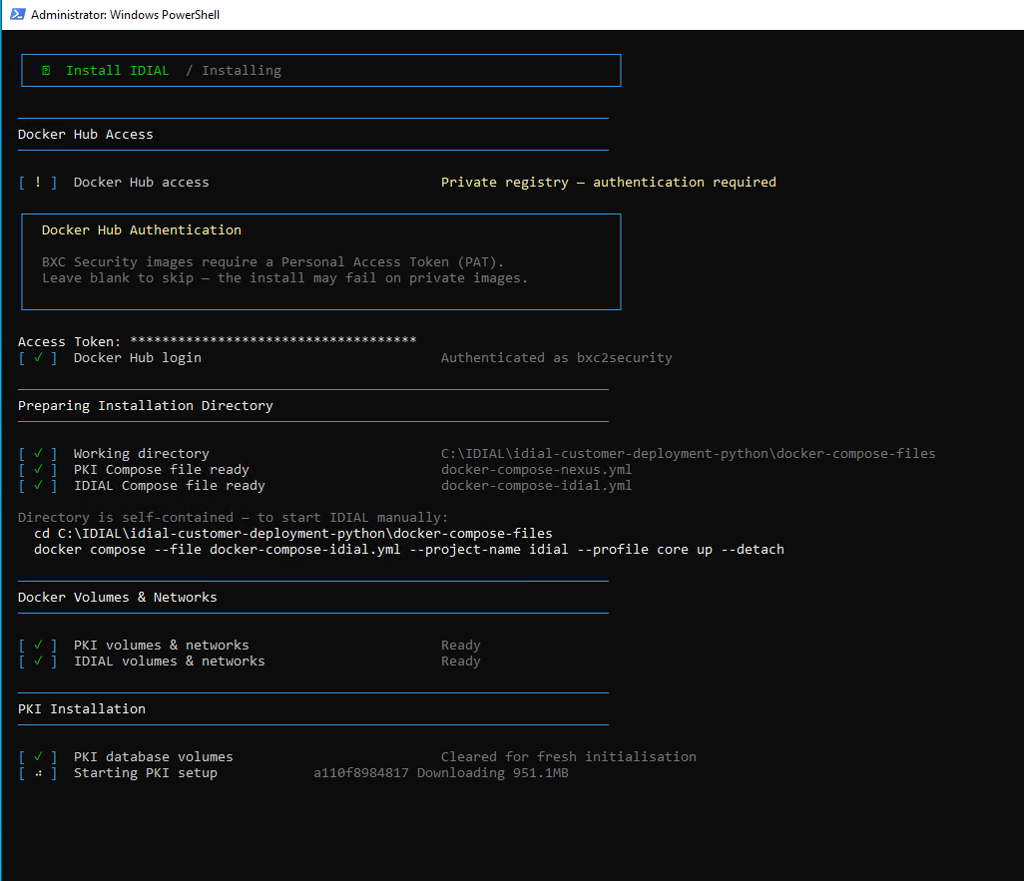This screenshot has width=1024, height=881.
Task: Click the check mark beside IDIAL volumes & networks
Action: pyautogui.click(x=38, y=660)
